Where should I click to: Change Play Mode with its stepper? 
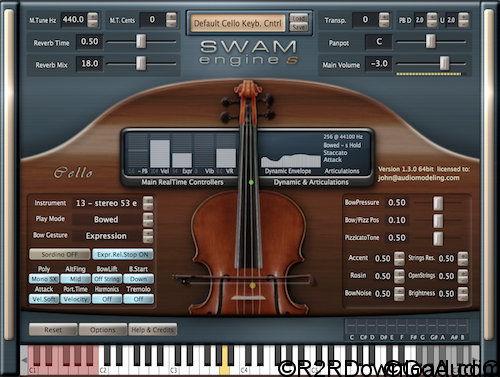tap(148, 220)
